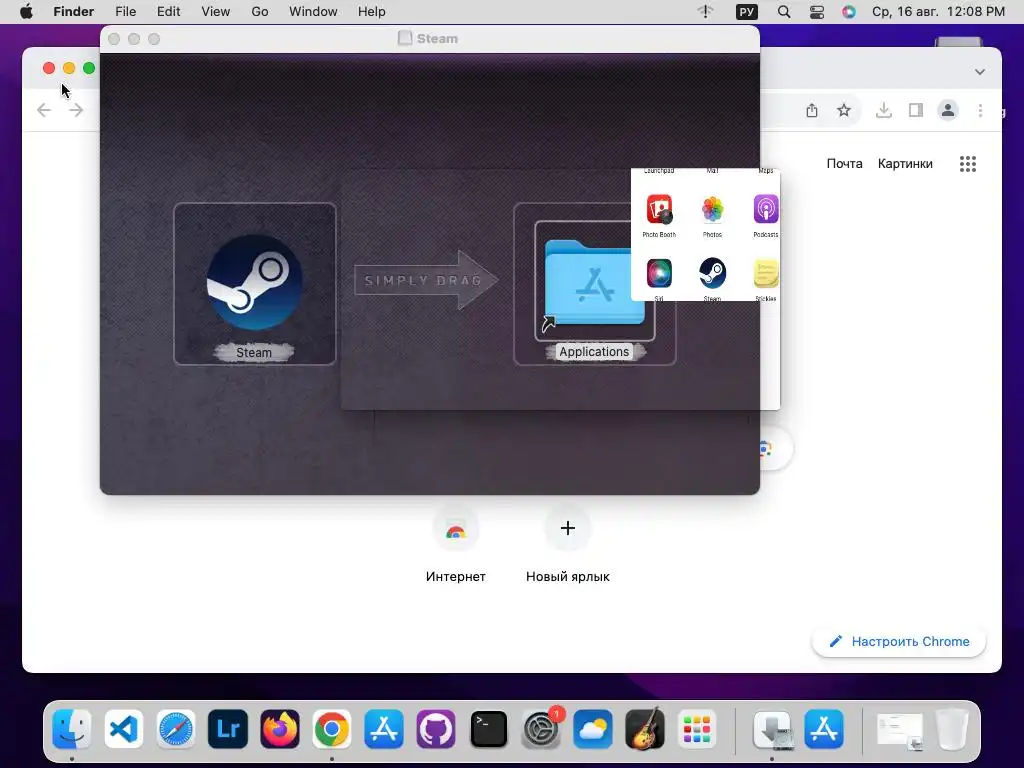Viewport: 1024px width, 768px height.
Task: Open the Trash in the Dock
Action: coord(952,729)
